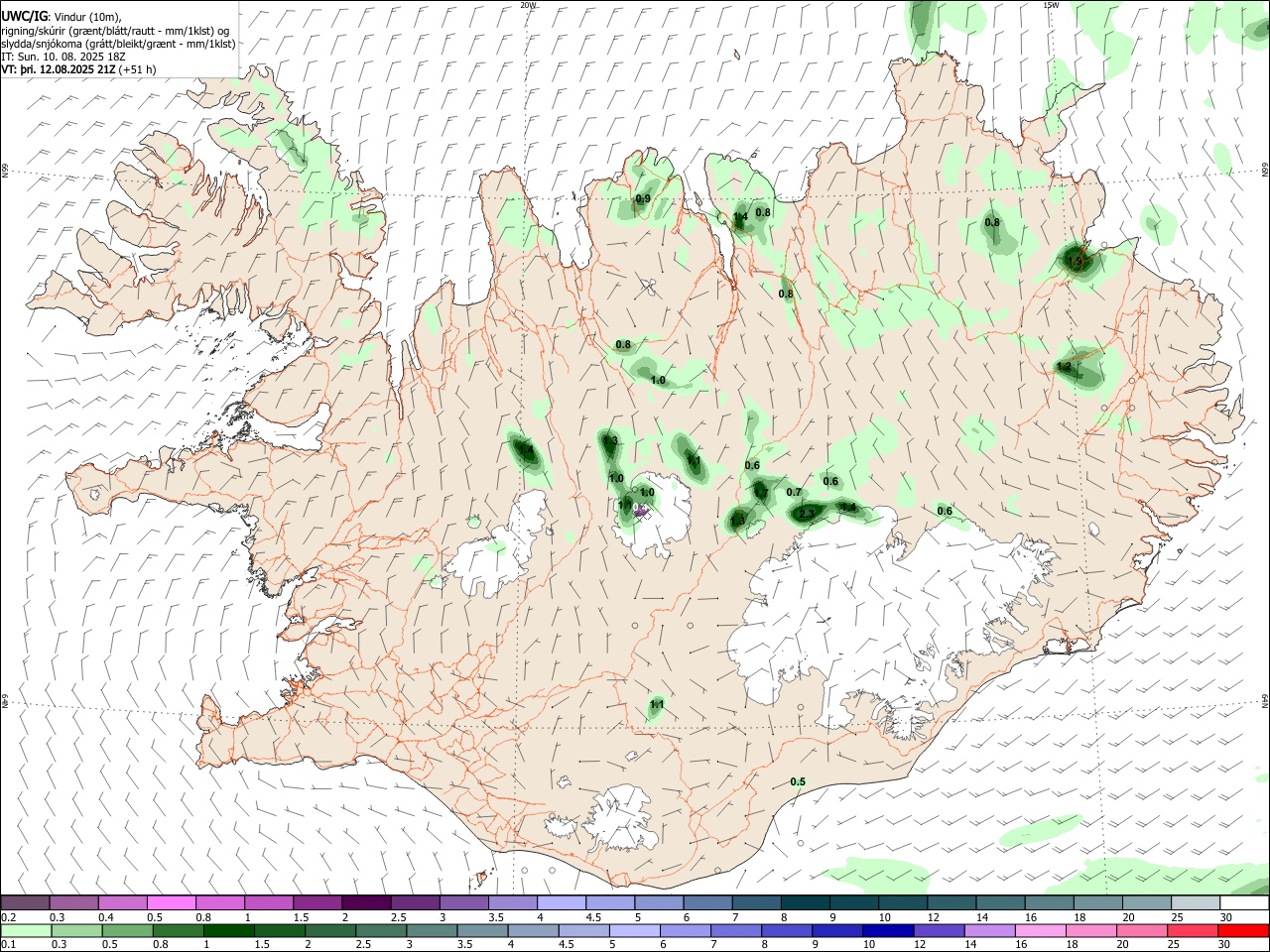The width and height of the screenshot is (1270, 952).
Task: Click the lavender top-row swatch between 4 and 4.5
Action: tap(561, 902)
